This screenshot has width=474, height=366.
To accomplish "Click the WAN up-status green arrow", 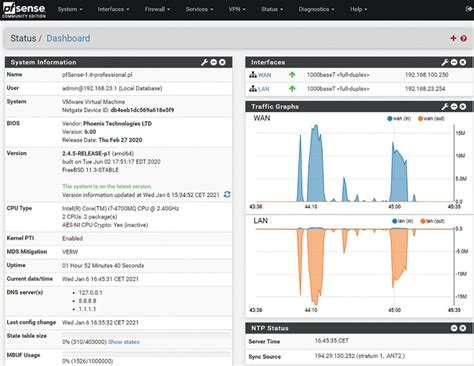I will (292, 75).
